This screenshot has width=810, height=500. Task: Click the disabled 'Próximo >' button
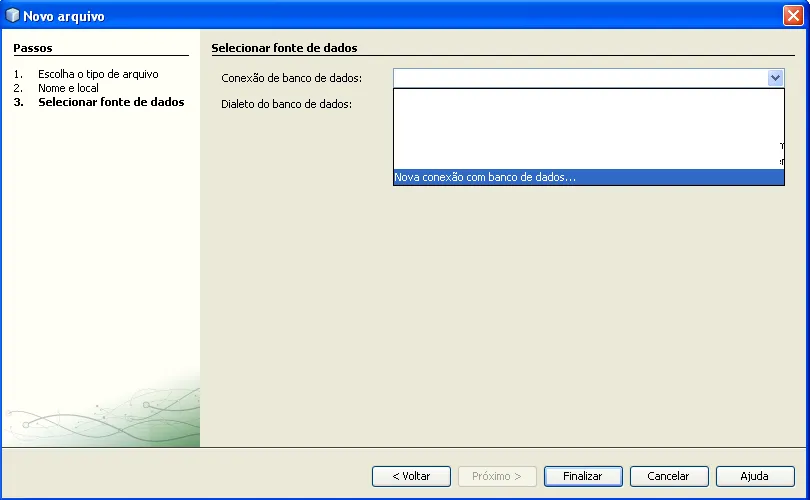coord(497,476)
